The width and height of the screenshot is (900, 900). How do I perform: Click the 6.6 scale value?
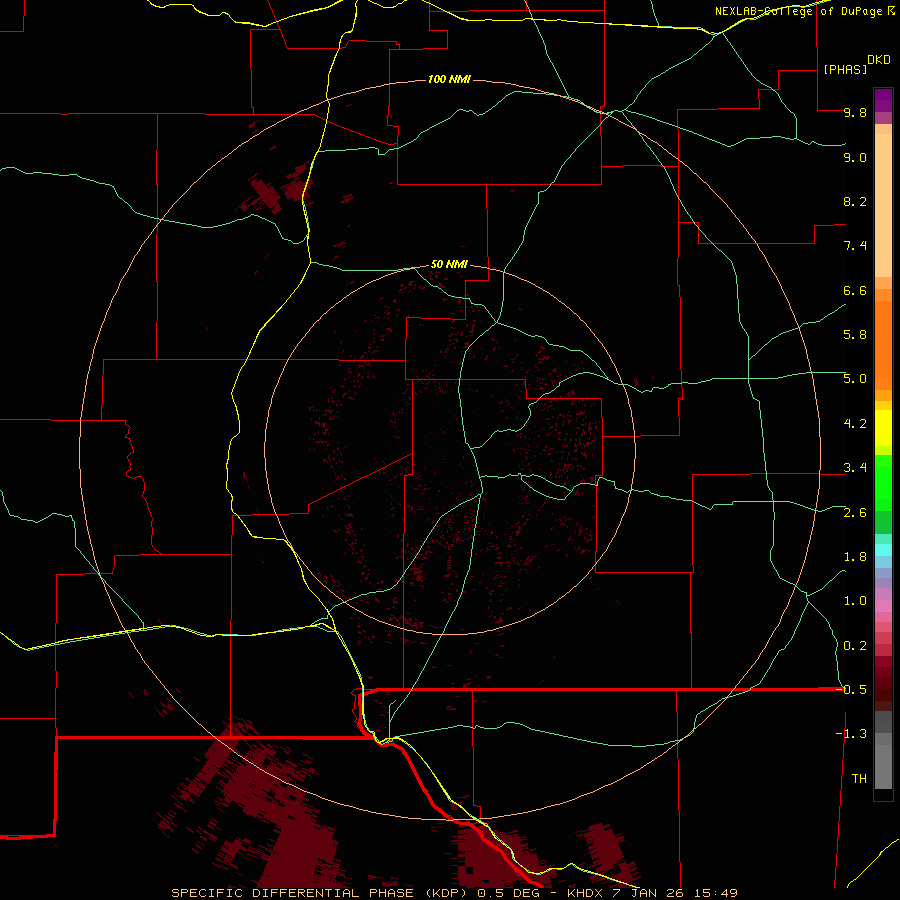855,290
